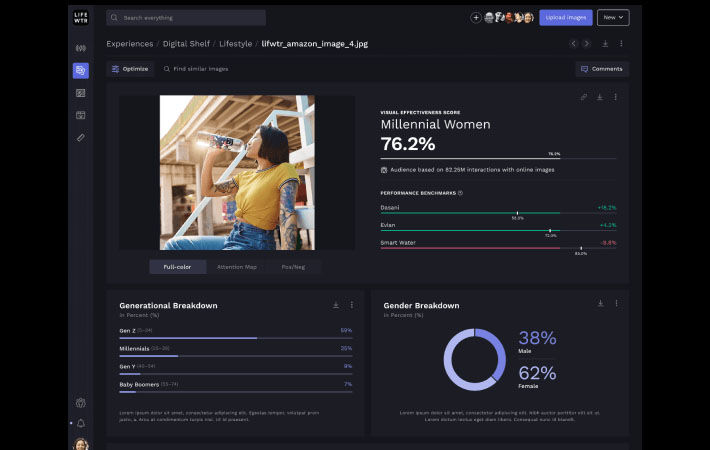Click the LIFE WTR logo
The image size is (710, 450).
click(x=81, y=18)
